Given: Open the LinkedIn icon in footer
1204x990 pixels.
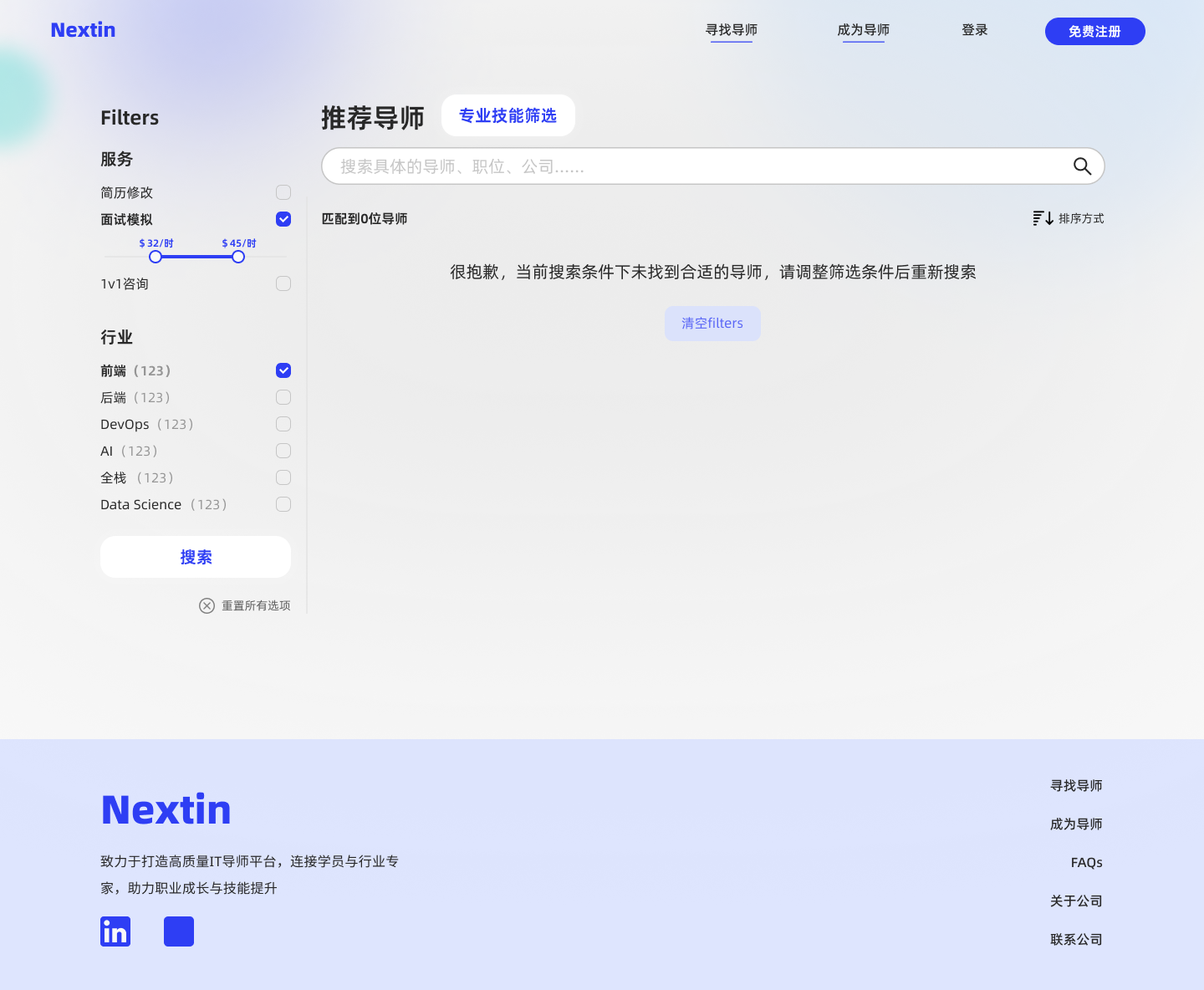Looking at the screenshot, I should [x=115, y=931].
